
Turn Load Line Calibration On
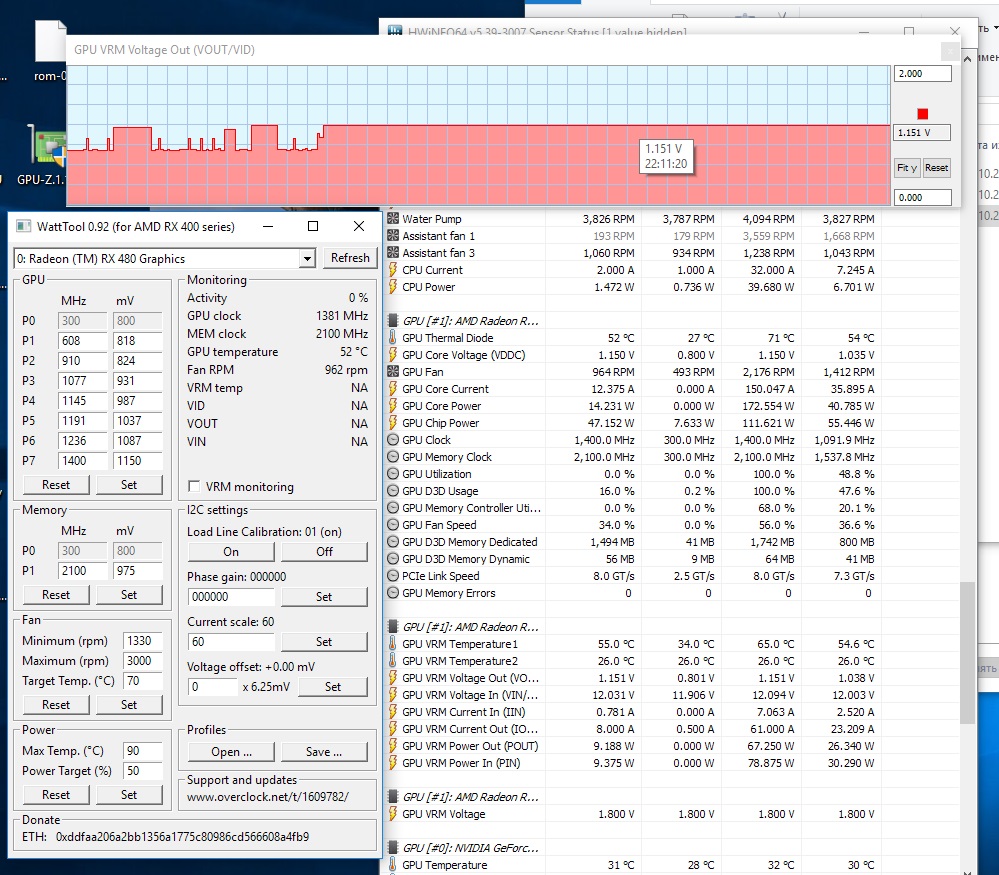point(231,551)
